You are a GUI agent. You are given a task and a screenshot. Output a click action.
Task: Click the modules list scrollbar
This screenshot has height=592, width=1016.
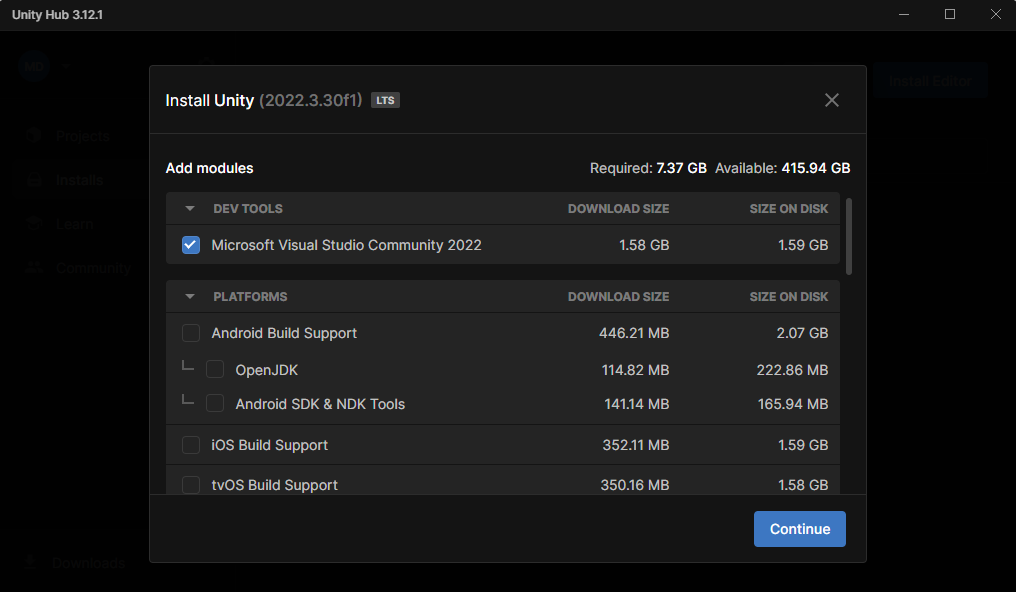tap(849, 236)
